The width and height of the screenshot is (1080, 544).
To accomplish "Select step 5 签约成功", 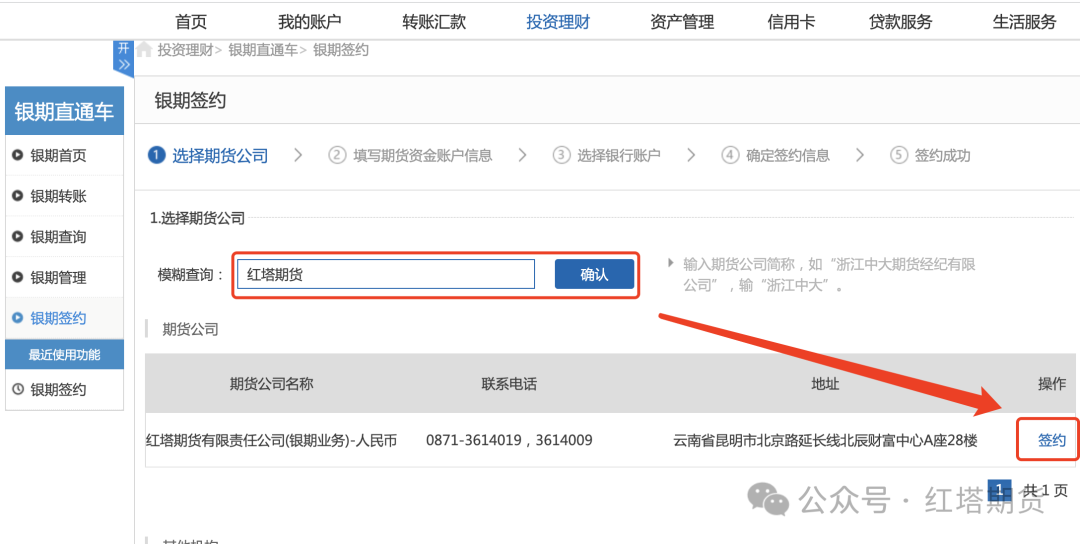I will coord(931,156).
